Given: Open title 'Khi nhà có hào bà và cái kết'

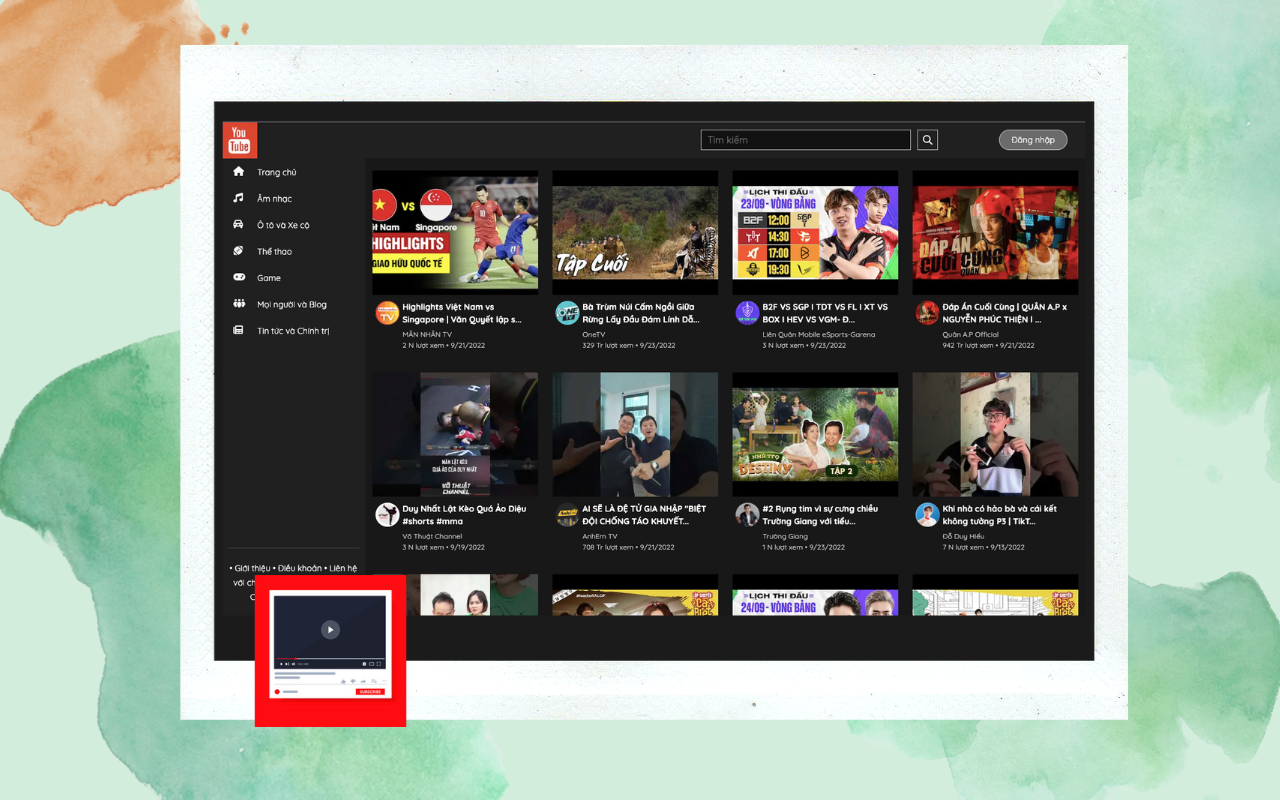Looking at the screenshot, I should pos(999,515).
